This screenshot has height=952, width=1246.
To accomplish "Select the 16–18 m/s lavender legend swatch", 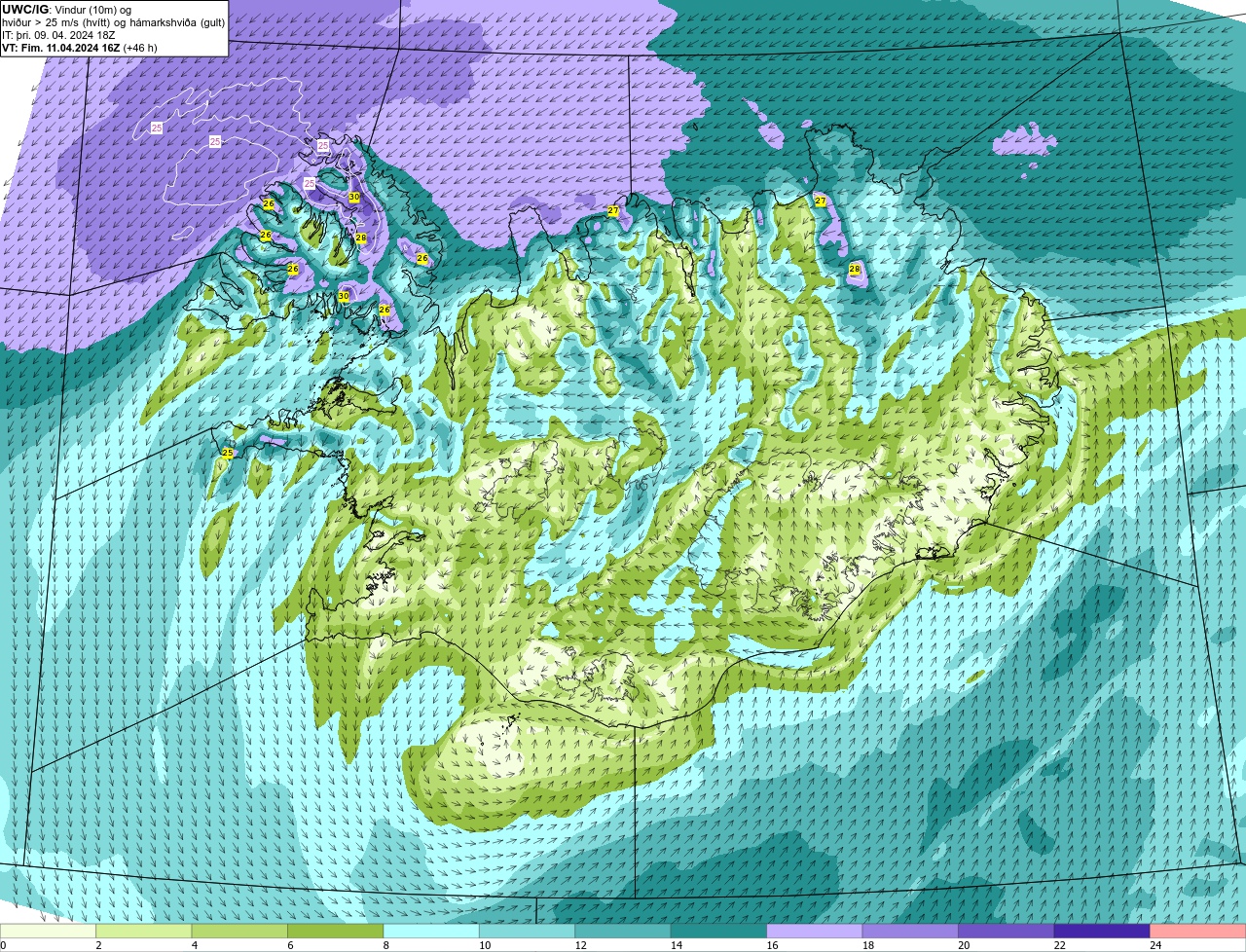I will click(x=815, y=932).
